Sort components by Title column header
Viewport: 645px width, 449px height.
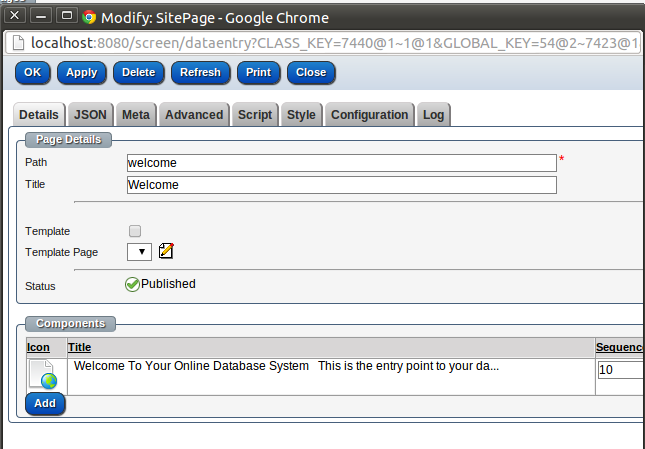point(79,347)
